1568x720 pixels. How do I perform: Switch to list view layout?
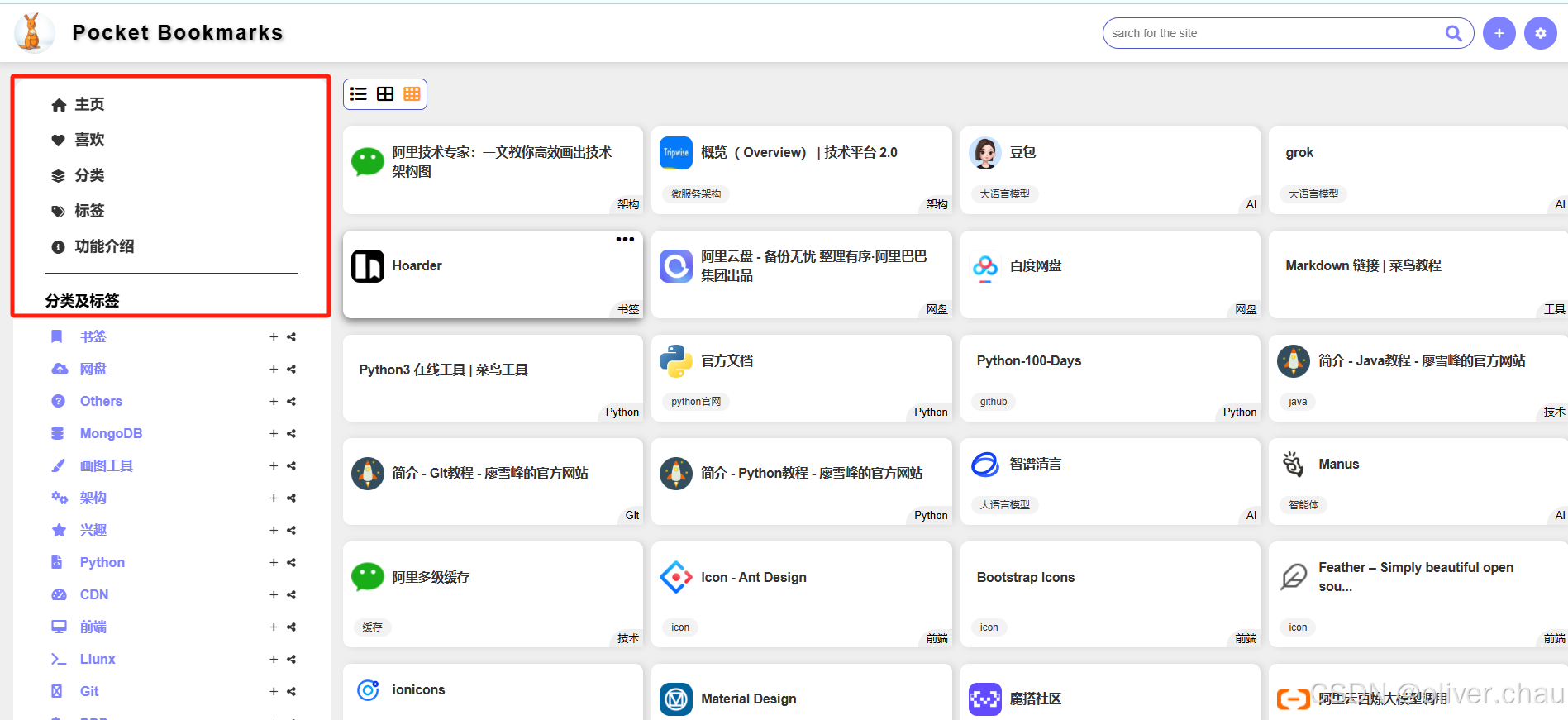[359, 94]
